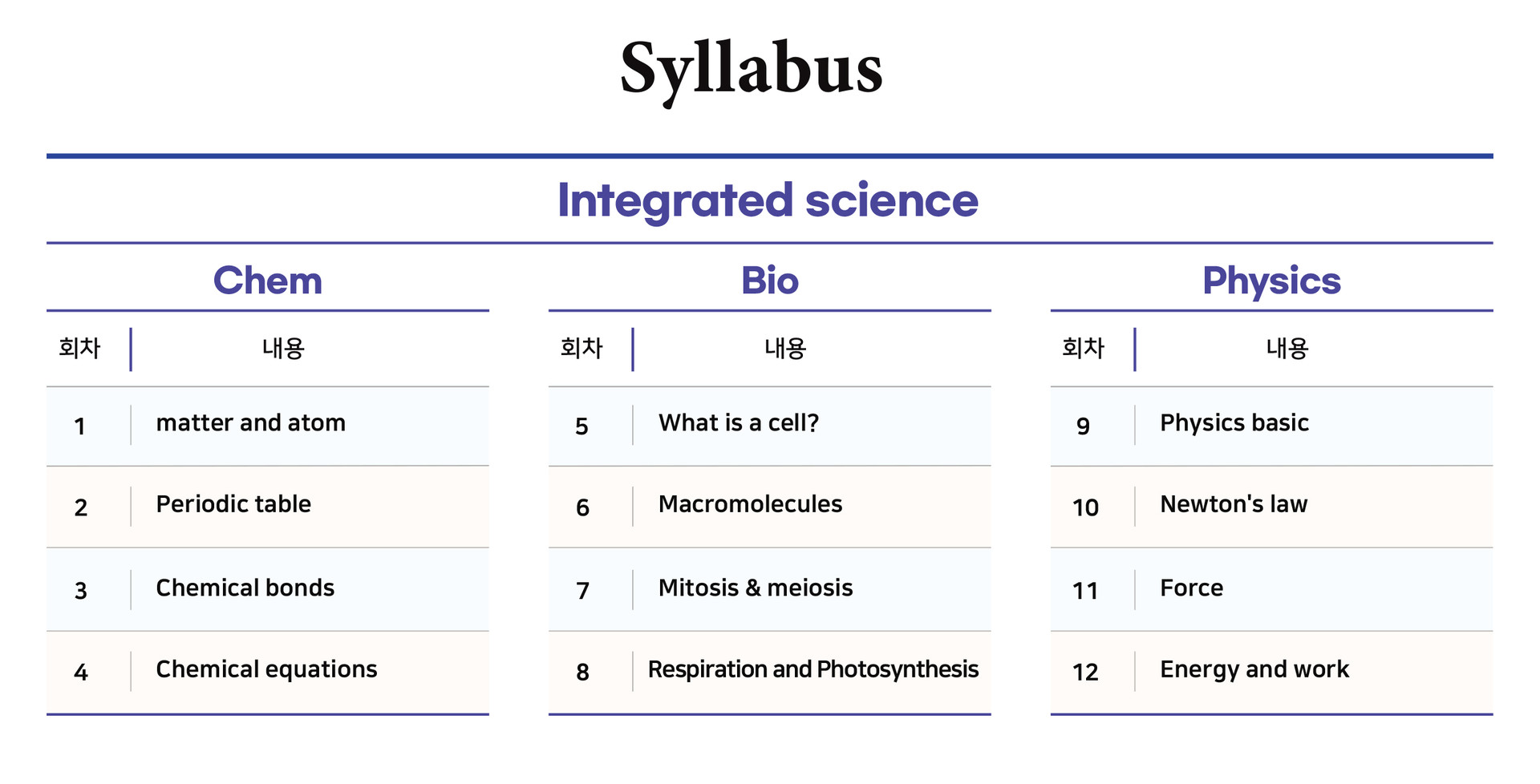Click session number 12

tap(1085, 672)
